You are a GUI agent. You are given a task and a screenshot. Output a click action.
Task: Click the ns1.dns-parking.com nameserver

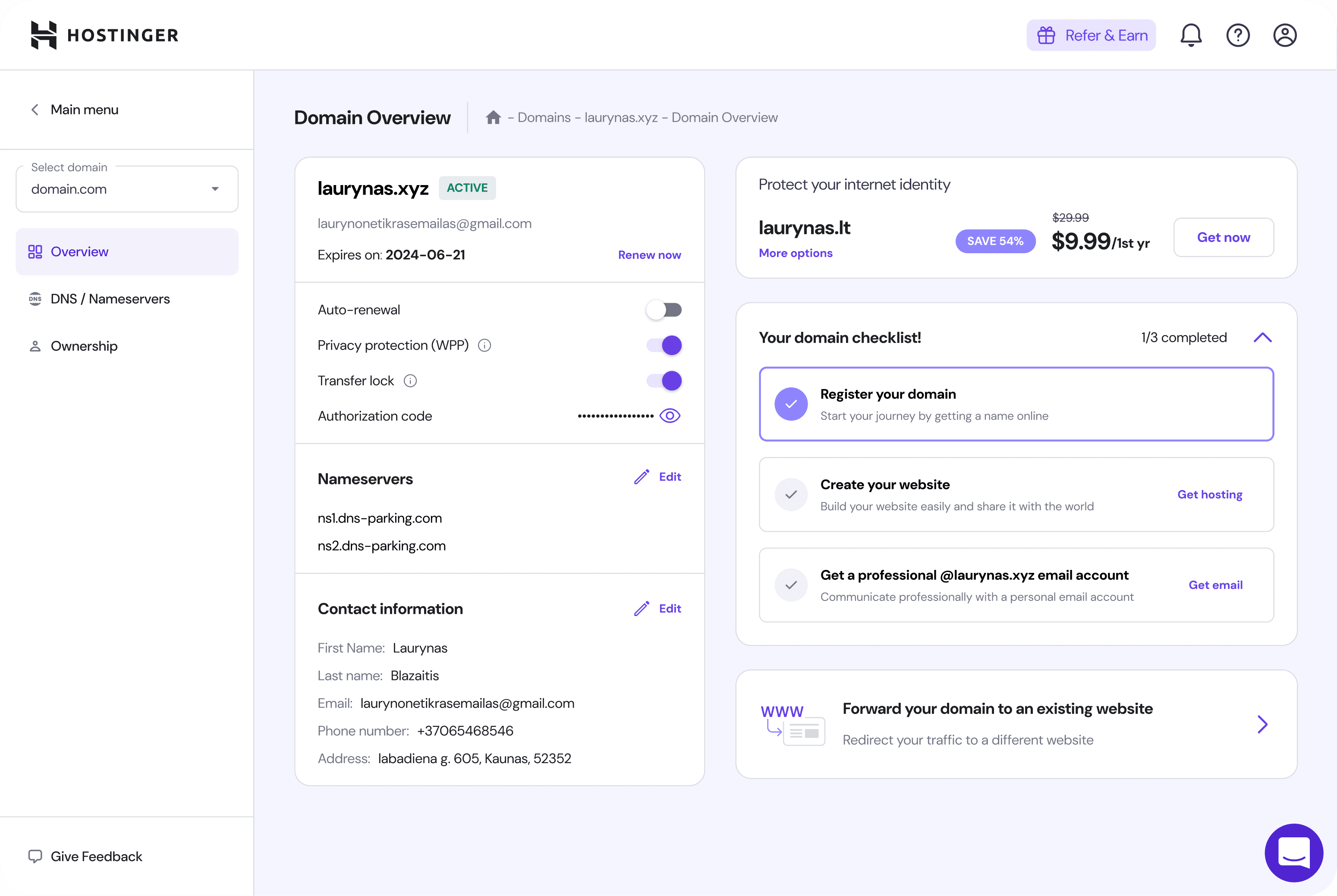click(379, 518)
